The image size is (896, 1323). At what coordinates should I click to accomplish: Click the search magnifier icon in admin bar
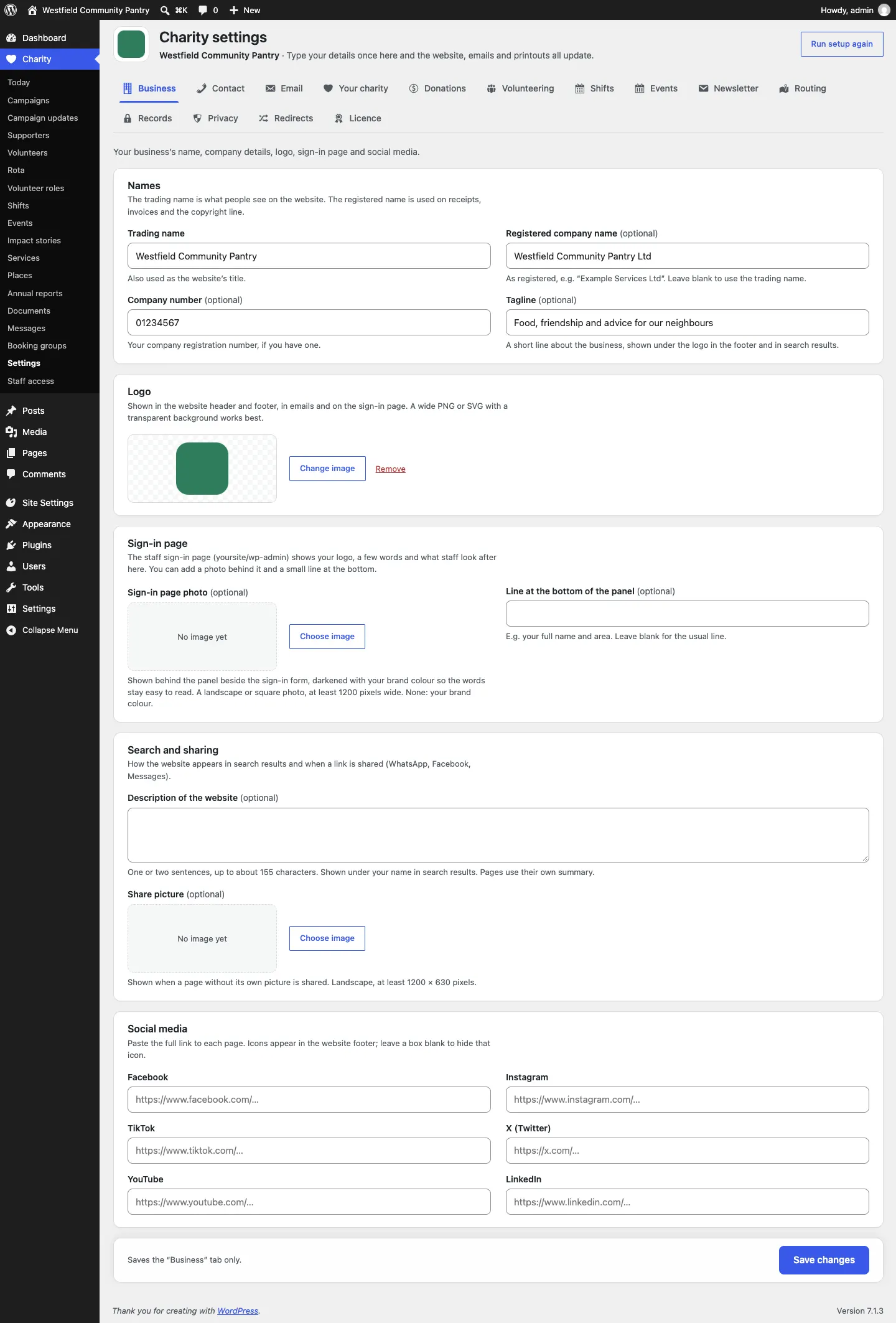tap(165, 10)
